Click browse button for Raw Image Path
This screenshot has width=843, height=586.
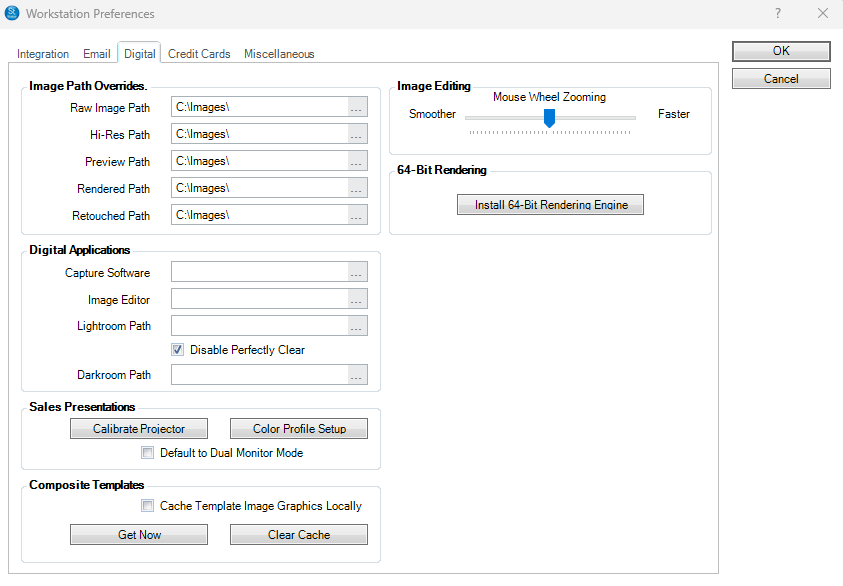click(357, 107)
